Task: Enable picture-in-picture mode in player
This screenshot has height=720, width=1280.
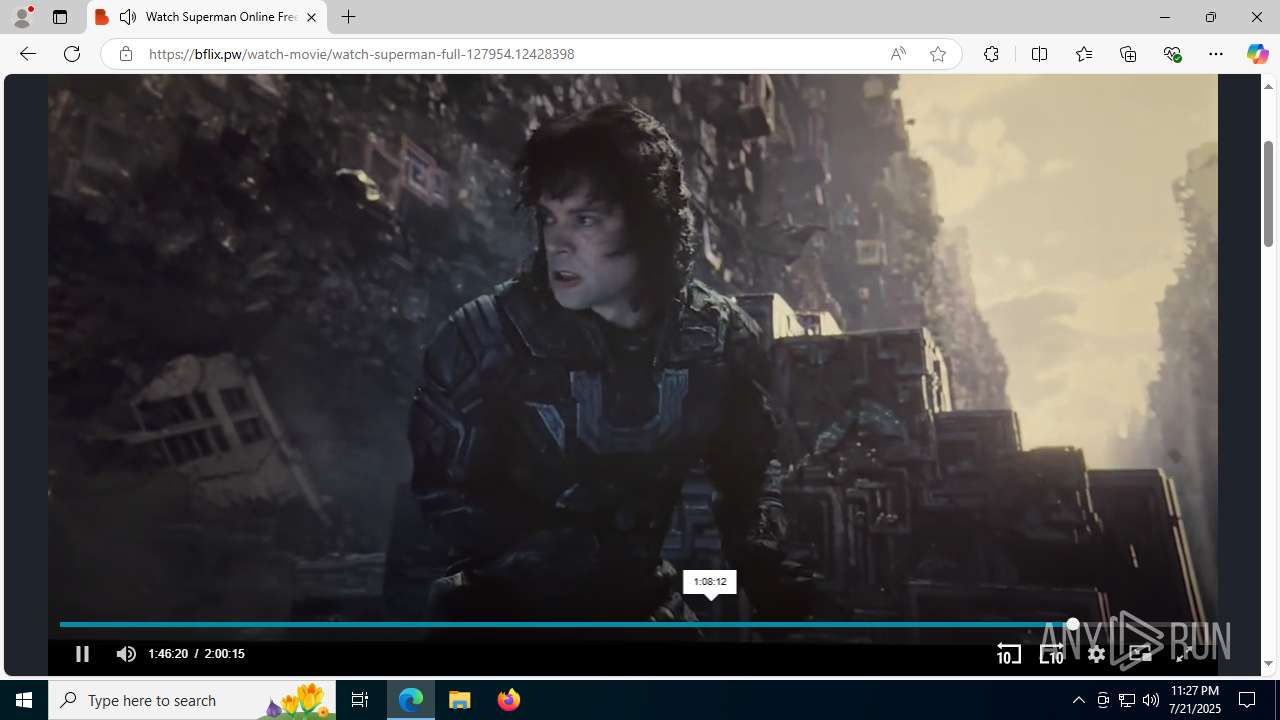Action: (1140, 654)
